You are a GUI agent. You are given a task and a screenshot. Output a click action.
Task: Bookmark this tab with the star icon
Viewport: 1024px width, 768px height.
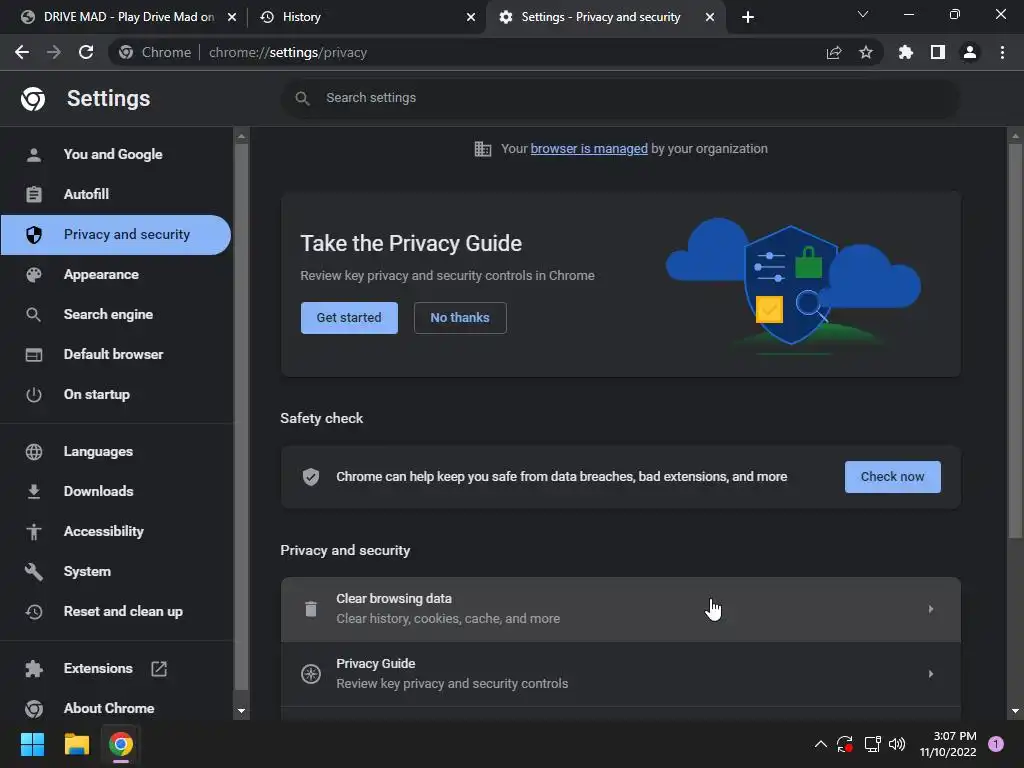pyautogui.click(x=865, y=52)
